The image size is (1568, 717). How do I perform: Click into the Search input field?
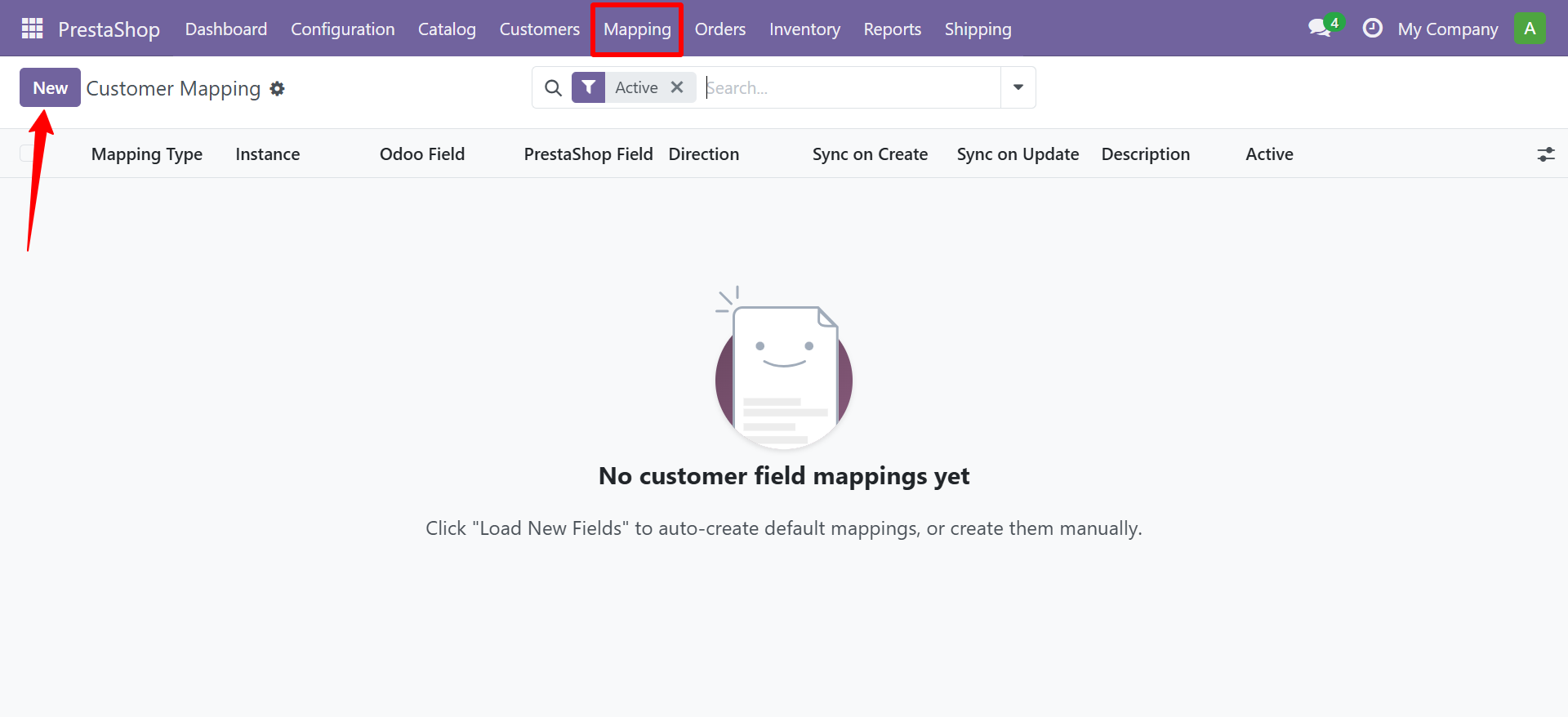[x=852, y=87]
